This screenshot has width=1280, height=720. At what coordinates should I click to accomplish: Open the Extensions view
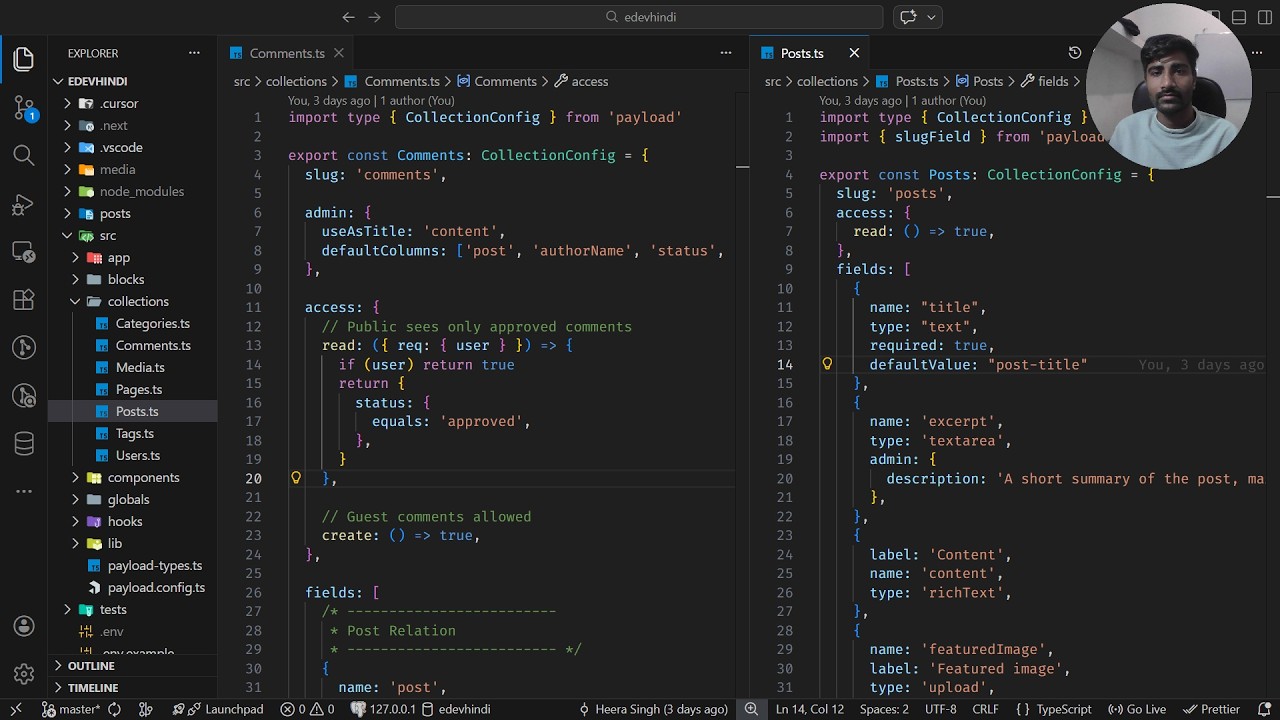click(24, 300)
